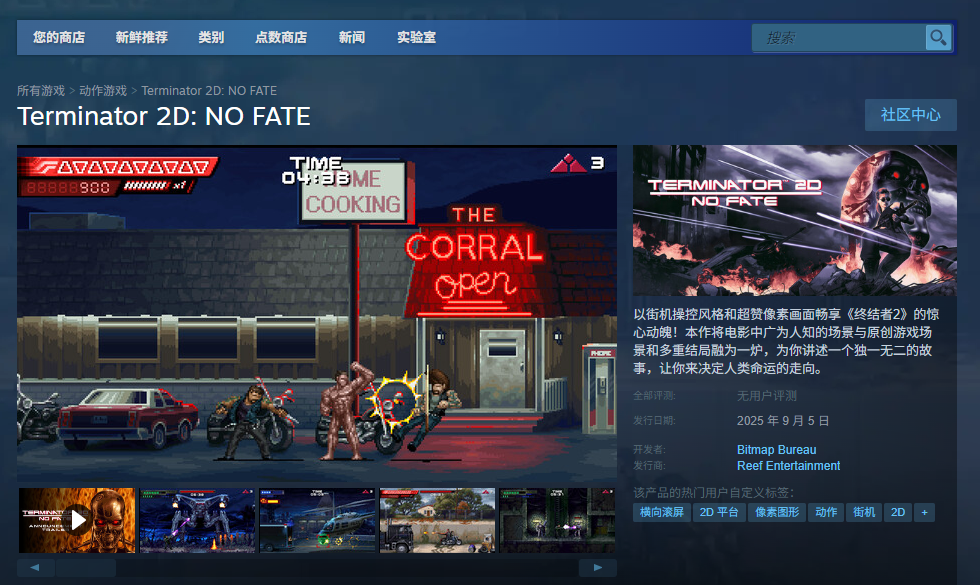
Task: Click the plus icon to add tags
Action: point(925,512)
